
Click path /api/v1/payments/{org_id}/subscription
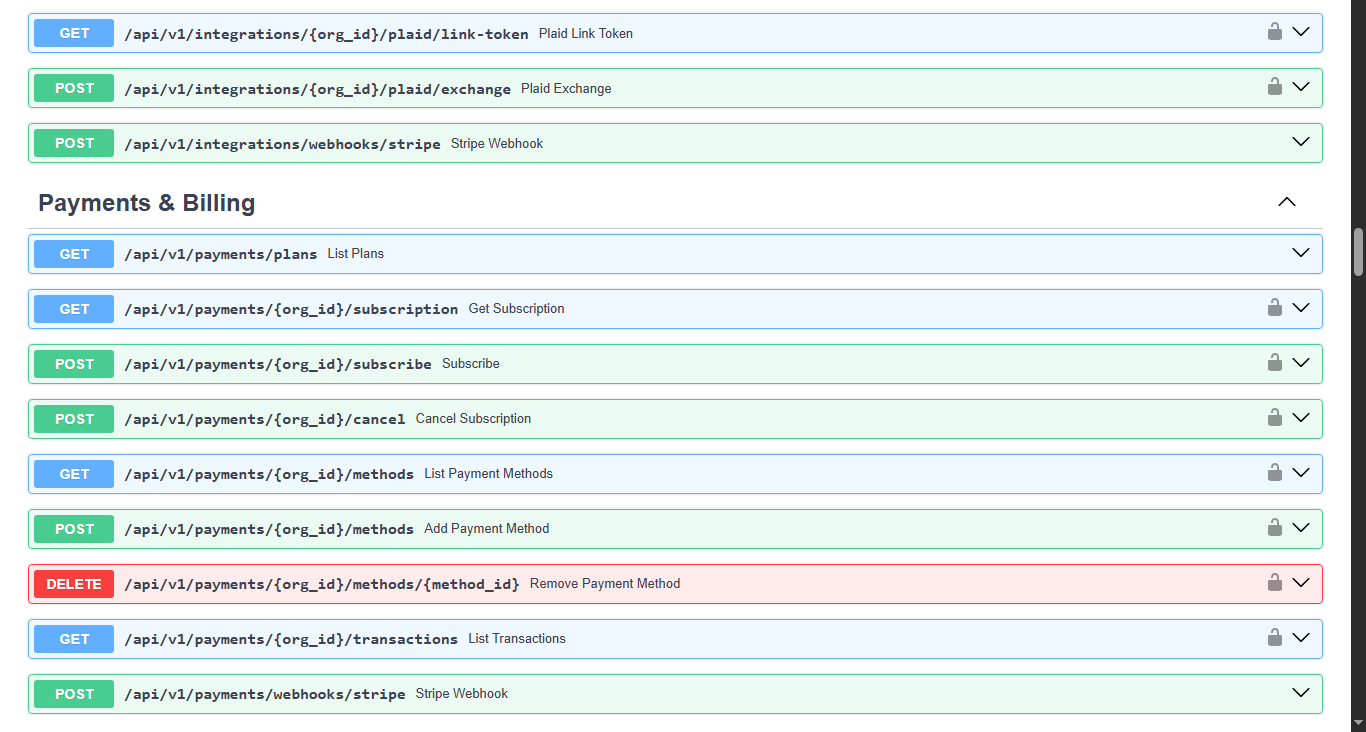click(291, 309)
